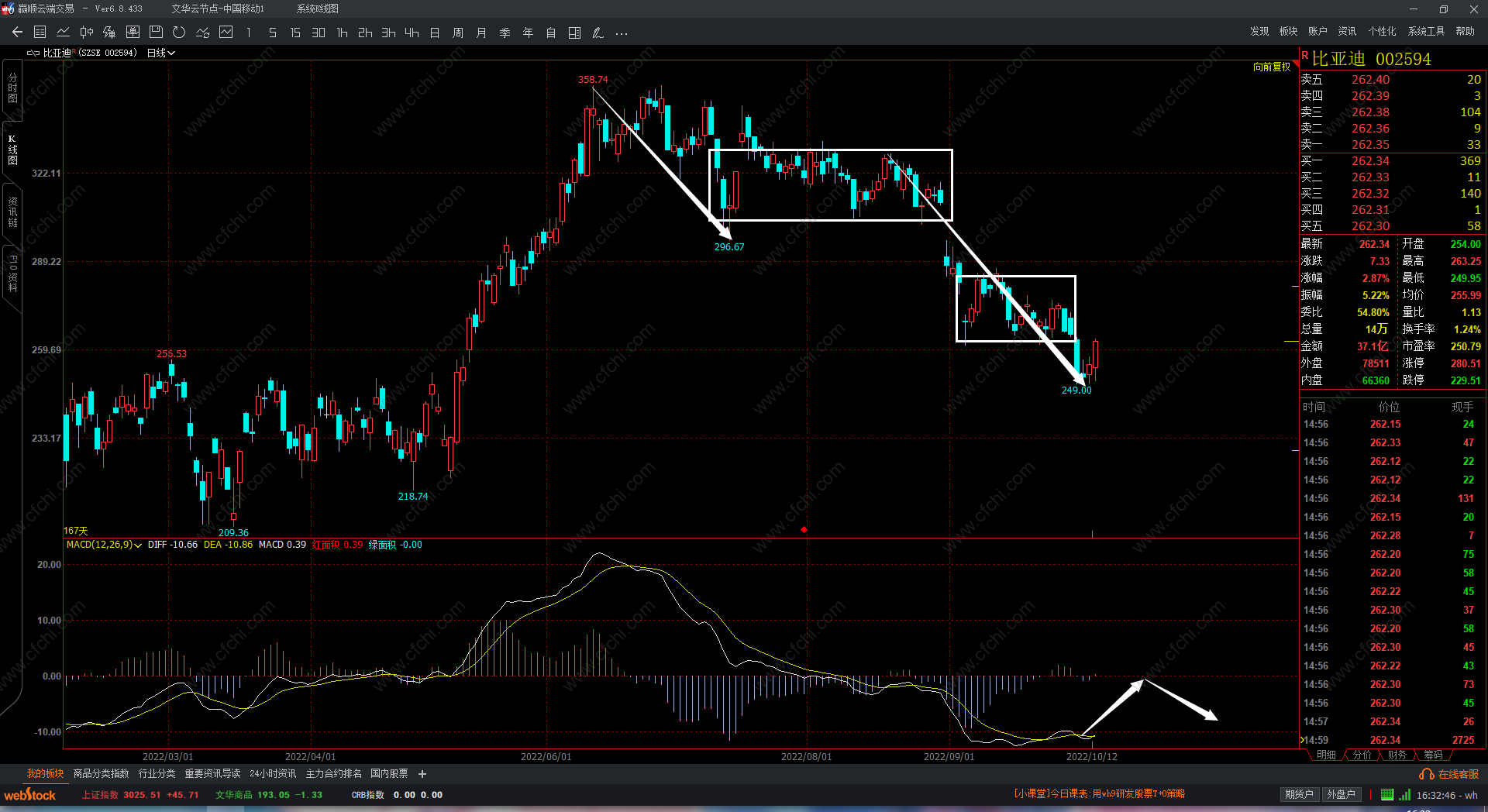Click the 外盘户 account button
Image resolution: width=1488 pixels, height=812 pixels.
pos(1341,794)
